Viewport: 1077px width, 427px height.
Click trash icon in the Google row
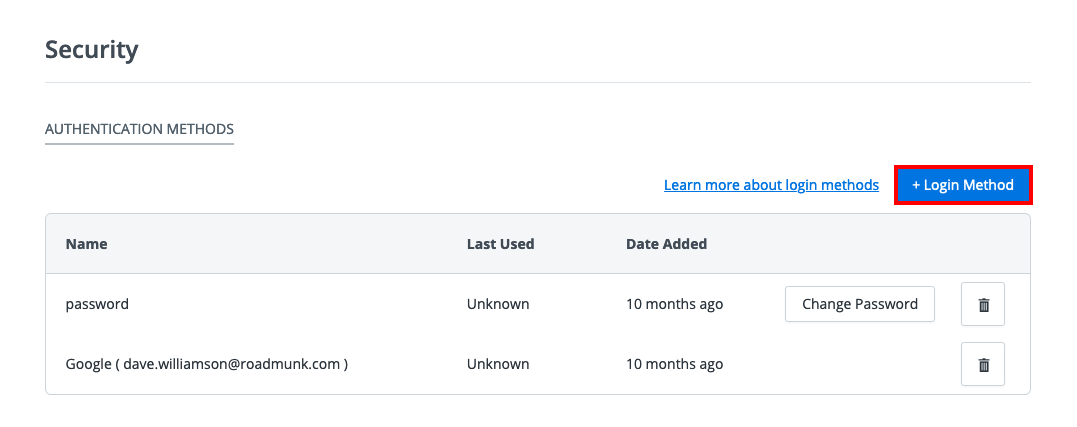[x=982, y=365]
